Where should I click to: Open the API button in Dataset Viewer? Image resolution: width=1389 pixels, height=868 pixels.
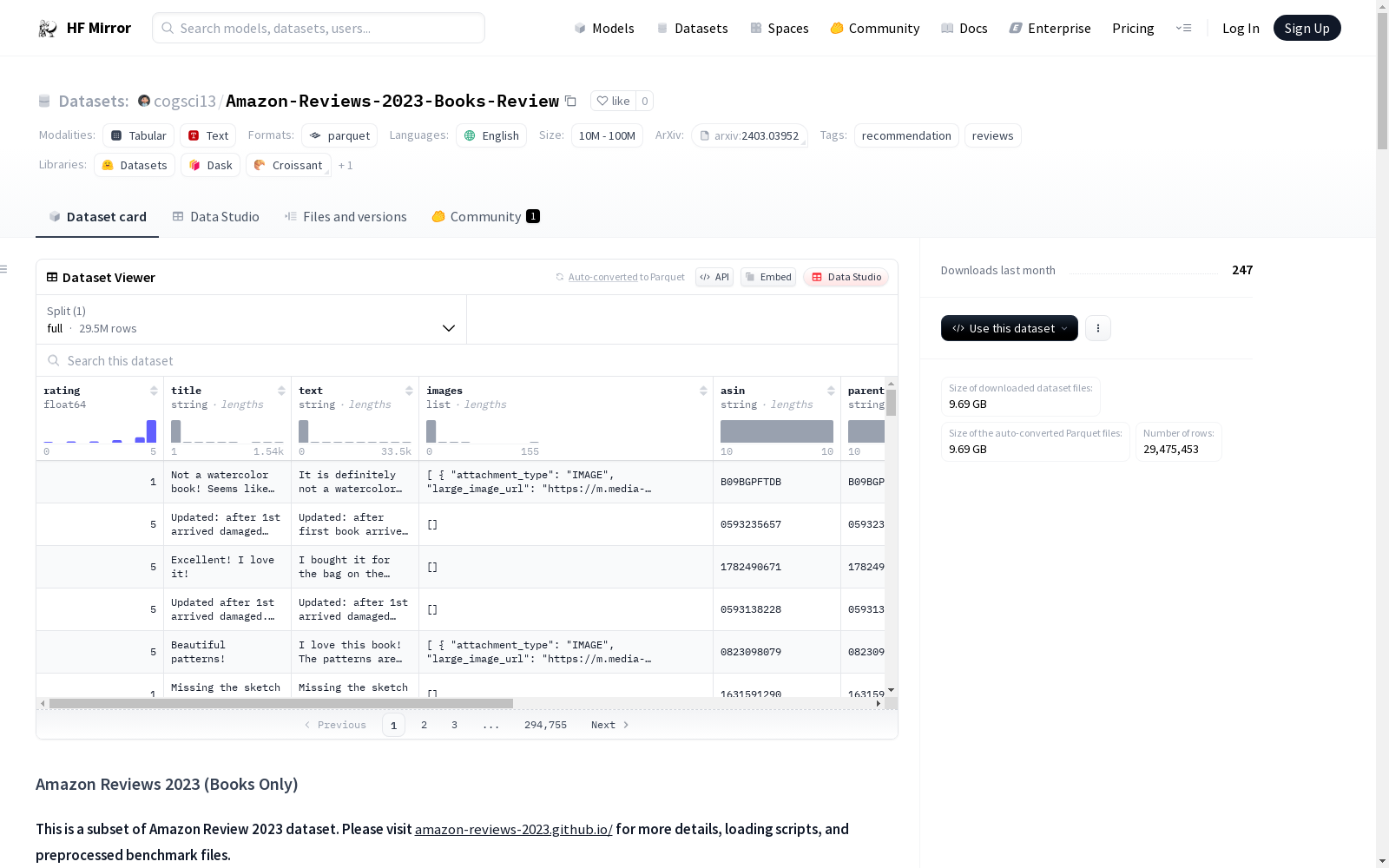coord(714,277)
